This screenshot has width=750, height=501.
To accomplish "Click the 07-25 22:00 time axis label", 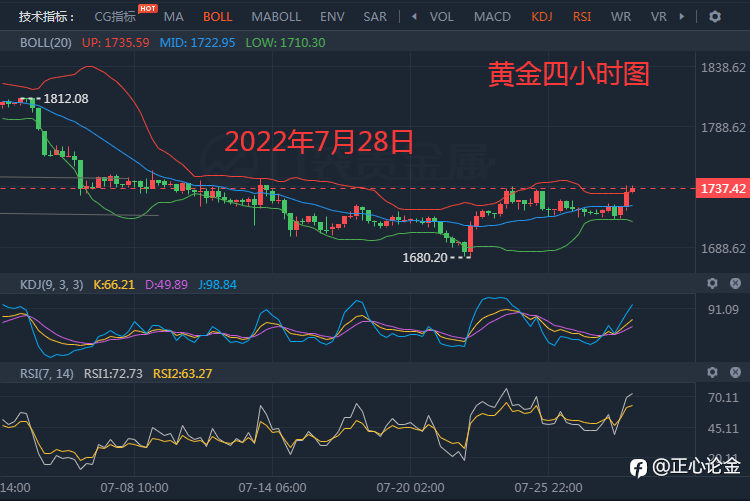I will (x=548, y=488).
